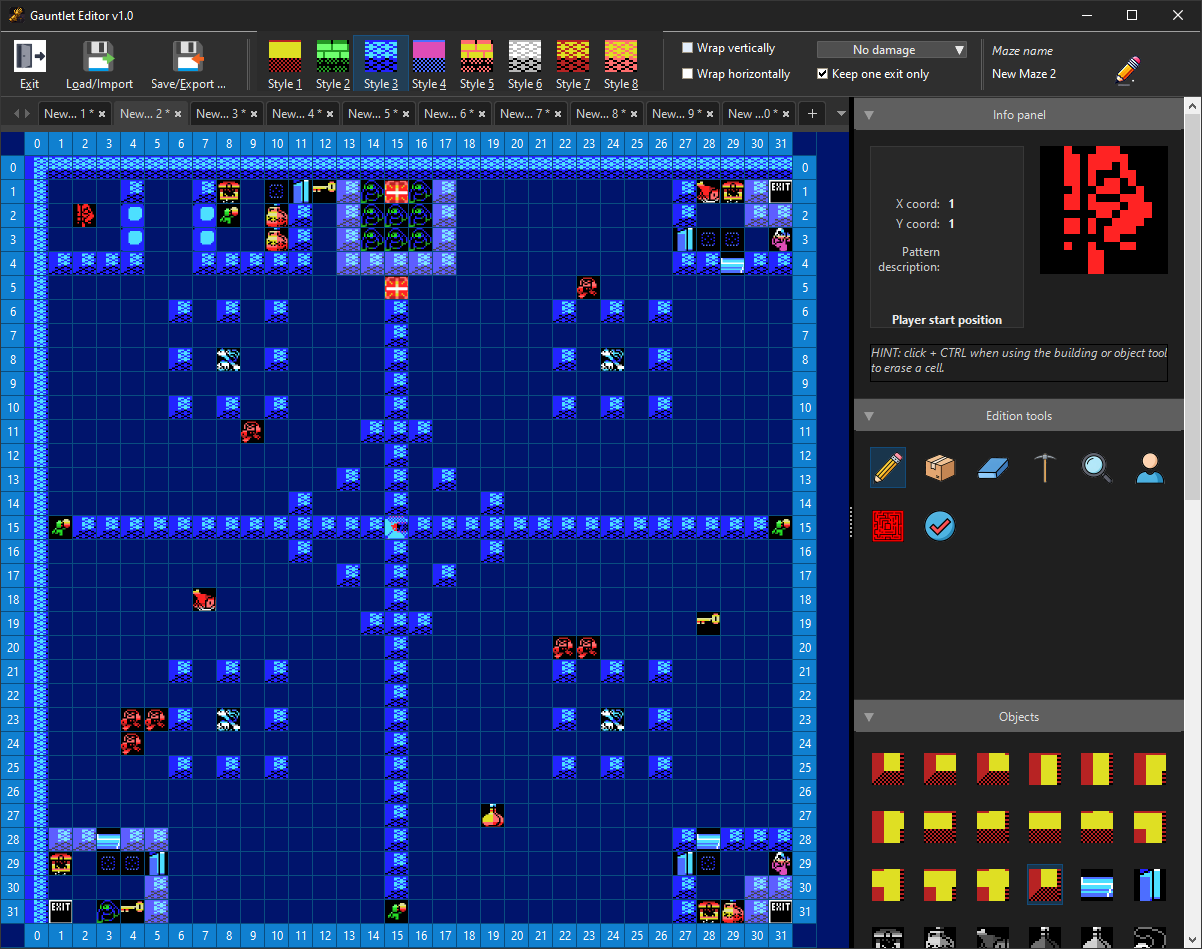Click the pencil icon to rename maze
Image resolution: width=1202 pixels, height=949 pixels.
(1128, 70)
